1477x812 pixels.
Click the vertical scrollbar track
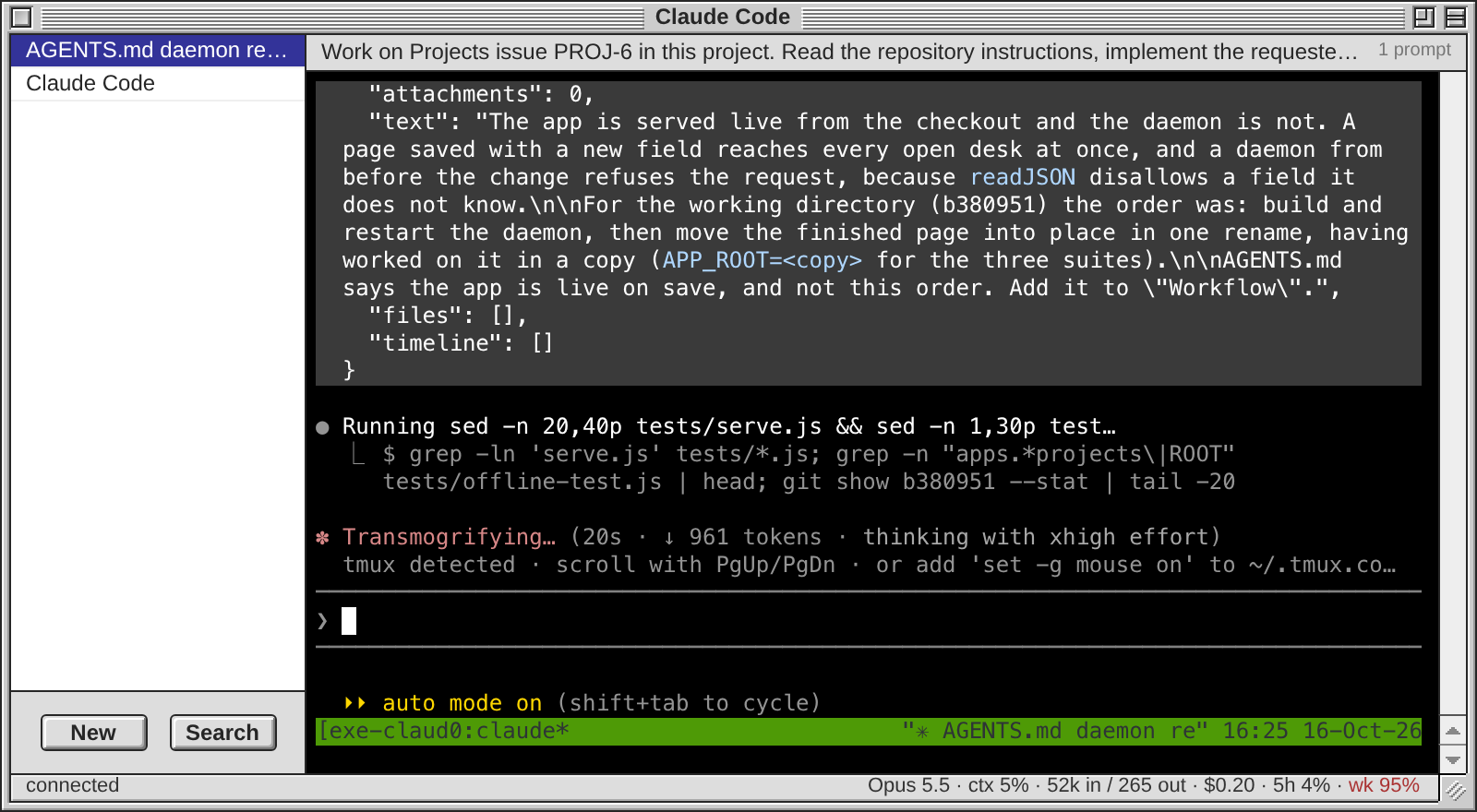click(1453, 394)
